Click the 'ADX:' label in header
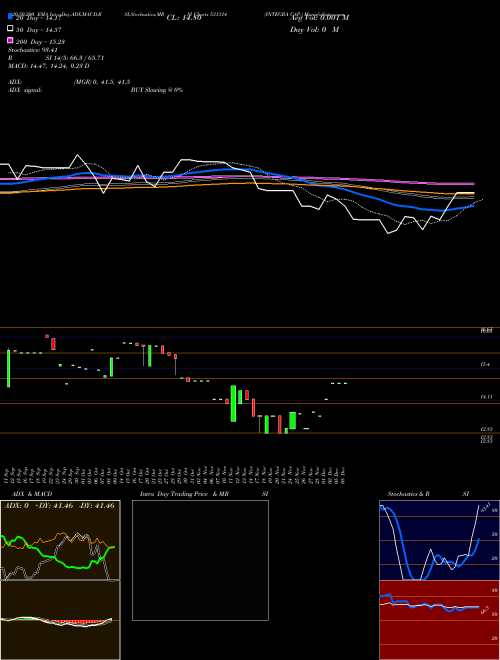The image size is (500, 660). tap(15, 82)
